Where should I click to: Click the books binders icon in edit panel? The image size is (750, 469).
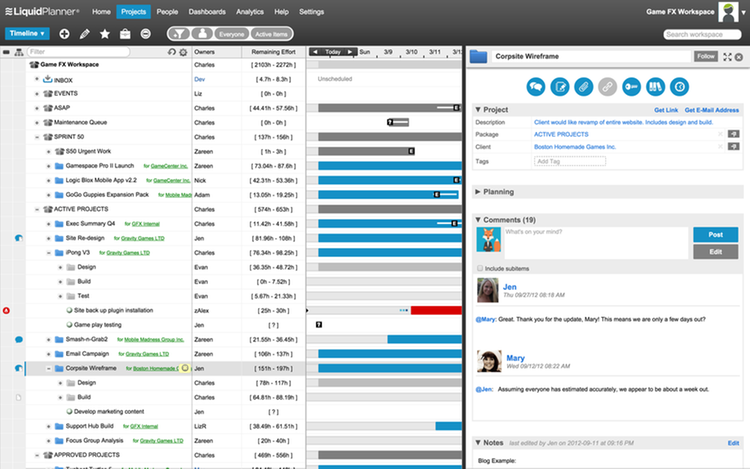[655, 87]
